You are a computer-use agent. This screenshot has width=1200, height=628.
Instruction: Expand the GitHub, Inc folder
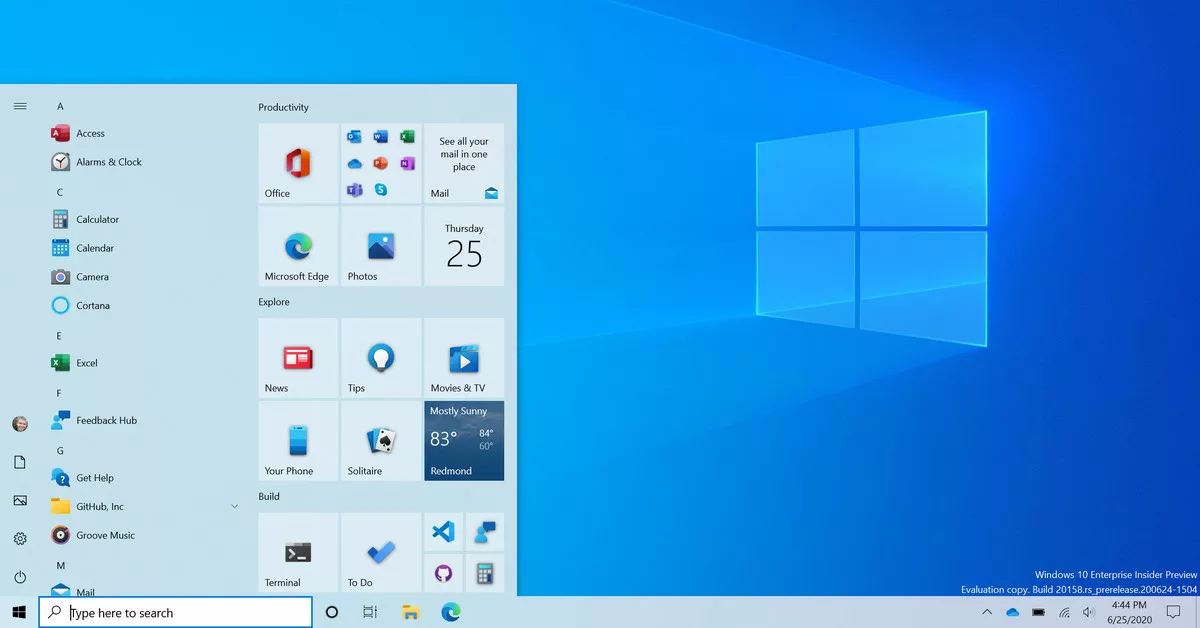[x=145, y=507]
